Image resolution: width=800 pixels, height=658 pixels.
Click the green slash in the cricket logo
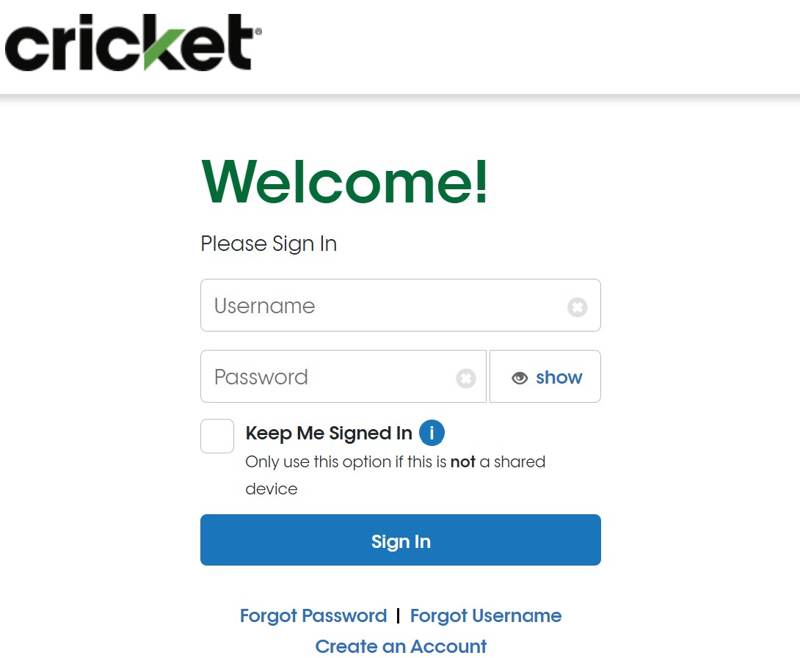point(163,49)
